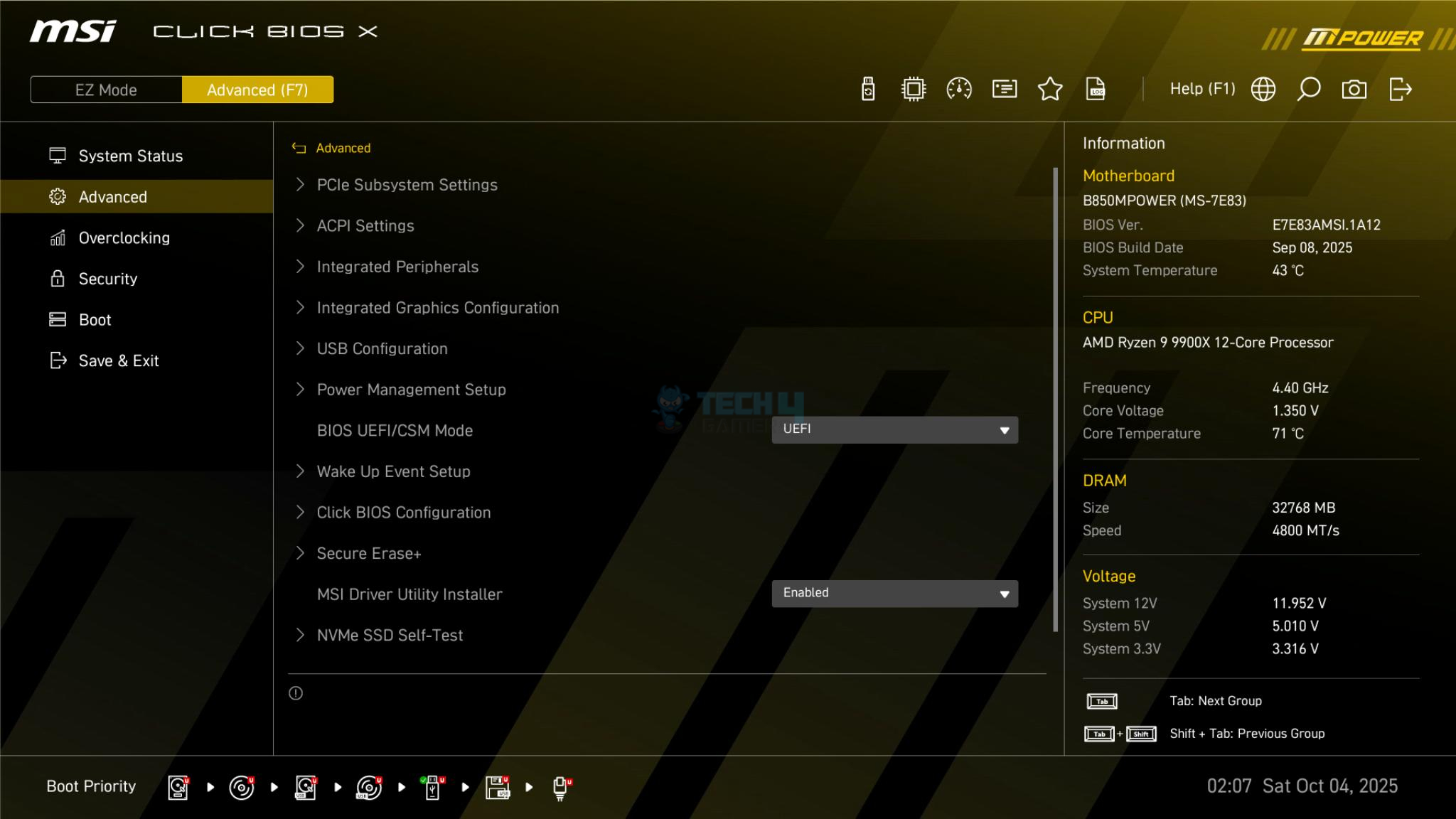Open the CPU chip info icon
Image resolution: width=1456 pixels, height=819 pixels.
click(x=914, y=90)
